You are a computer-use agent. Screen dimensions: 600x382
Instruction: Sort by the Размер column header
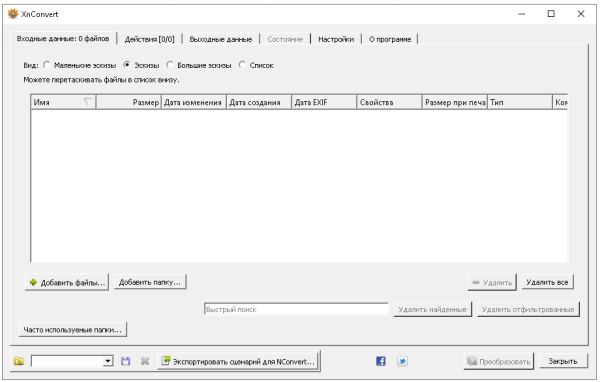[x=129, y=102]
